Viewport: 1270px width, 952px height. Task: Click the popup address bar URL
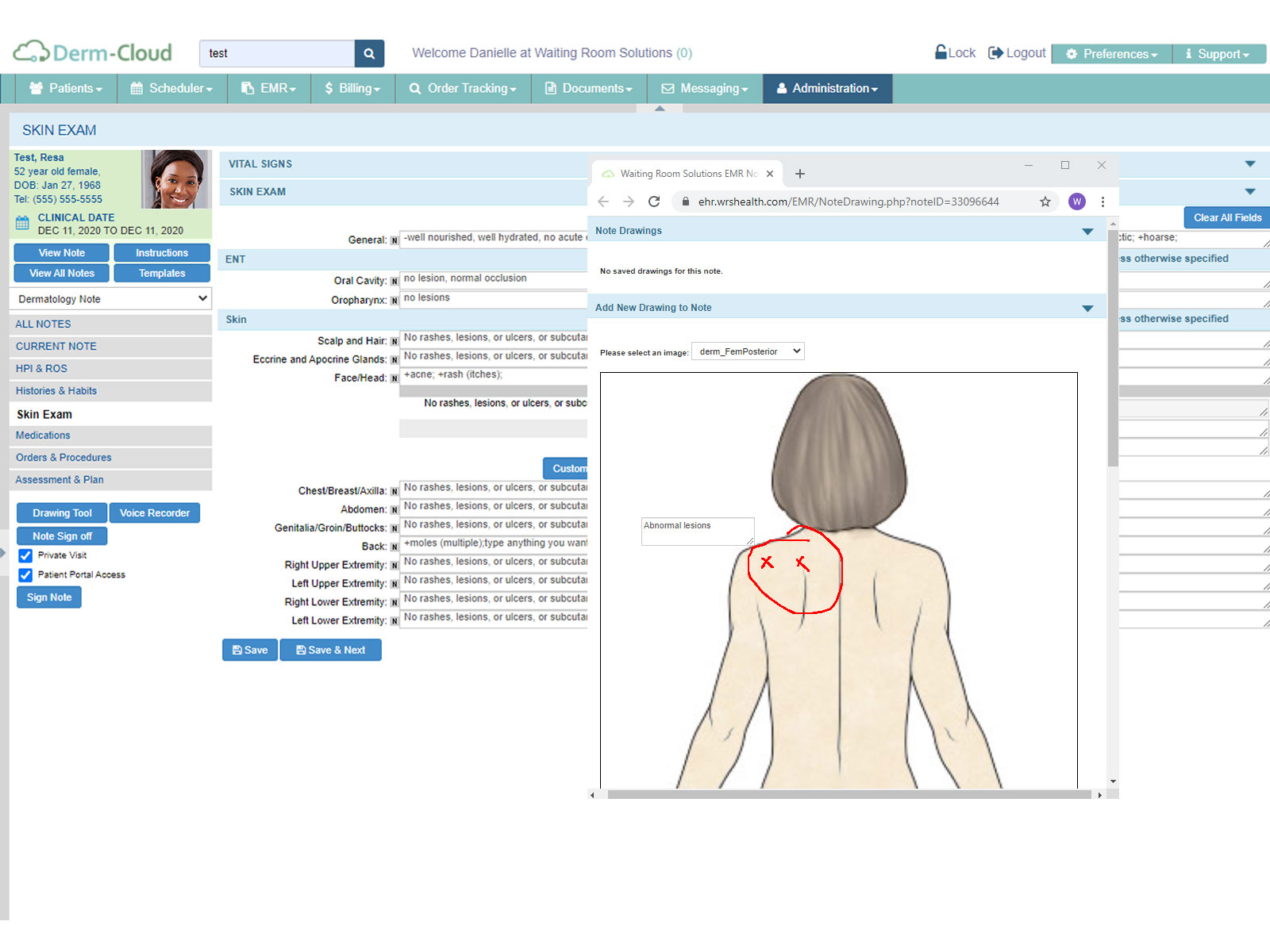pos(849,202)
